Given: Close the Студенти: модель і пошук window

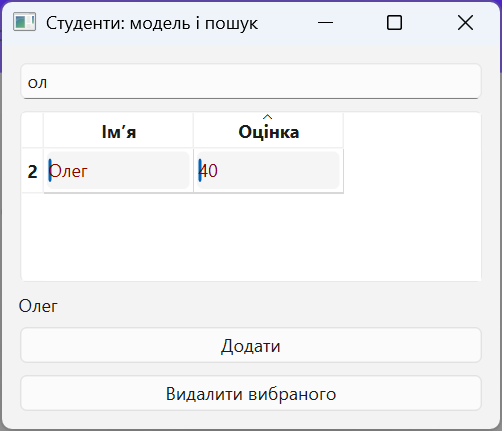Looking at the screenshot, I should click(x=465, y=23).
